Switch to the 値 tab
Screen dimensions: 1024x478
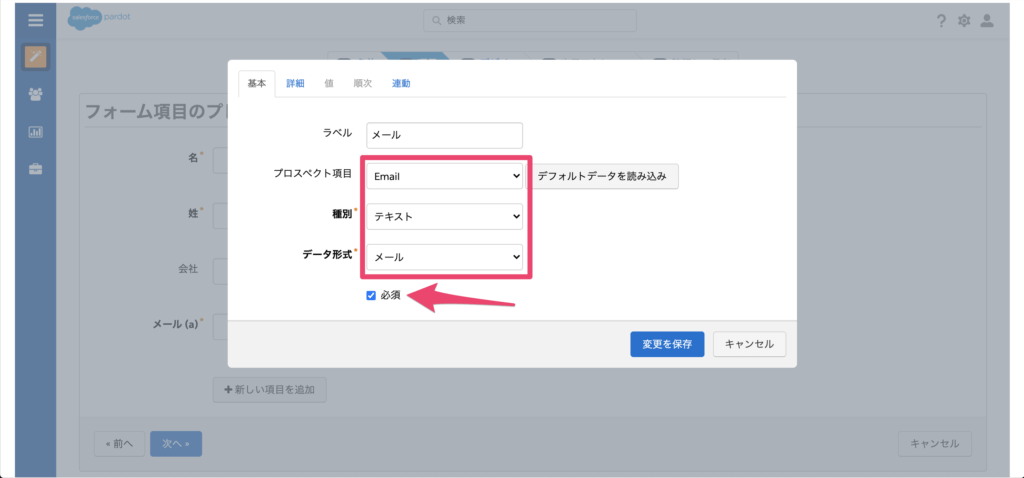click(x=329, y=84)
